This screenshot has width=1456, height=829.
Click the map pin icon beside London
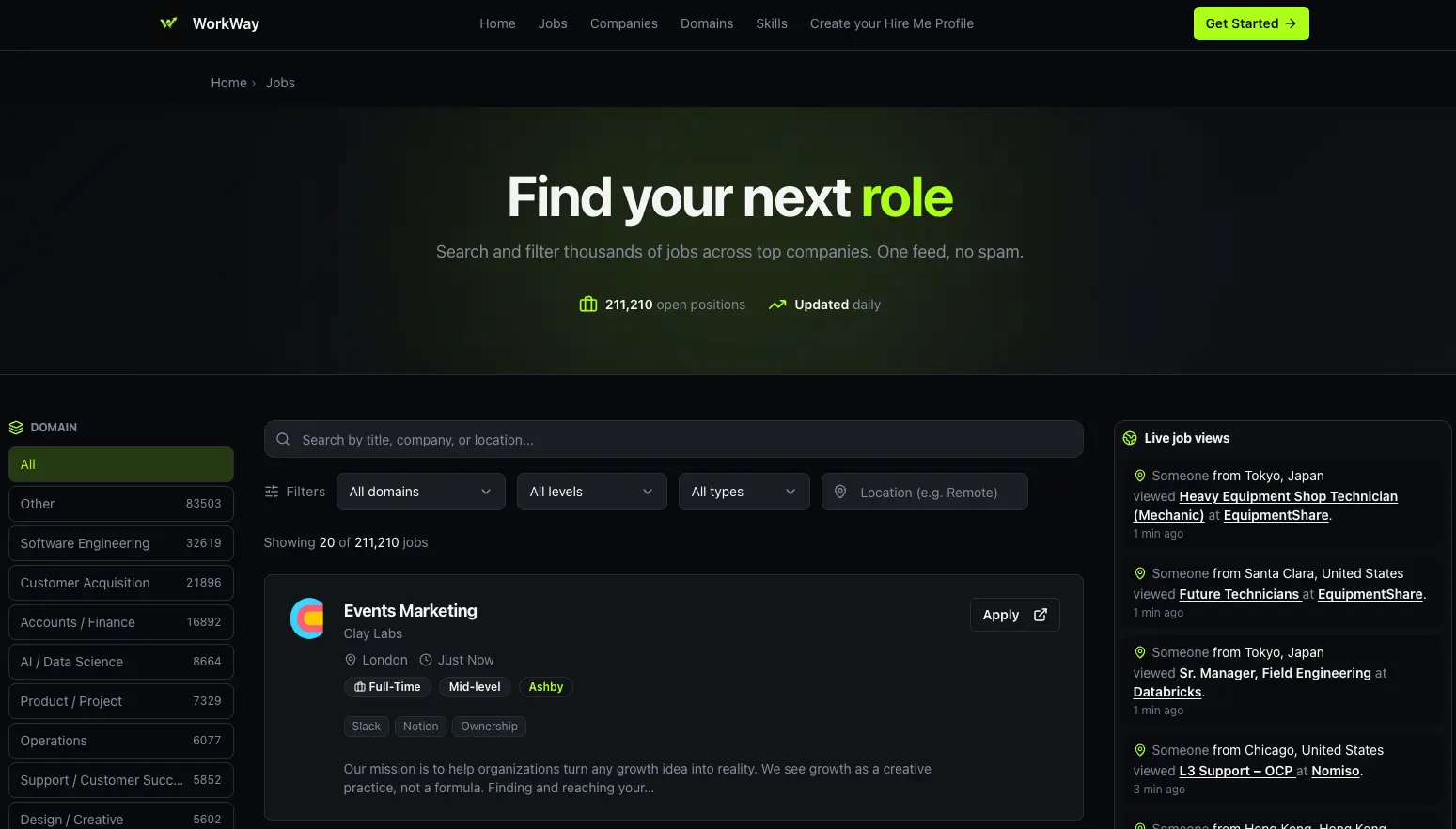[x=351, y=660]
